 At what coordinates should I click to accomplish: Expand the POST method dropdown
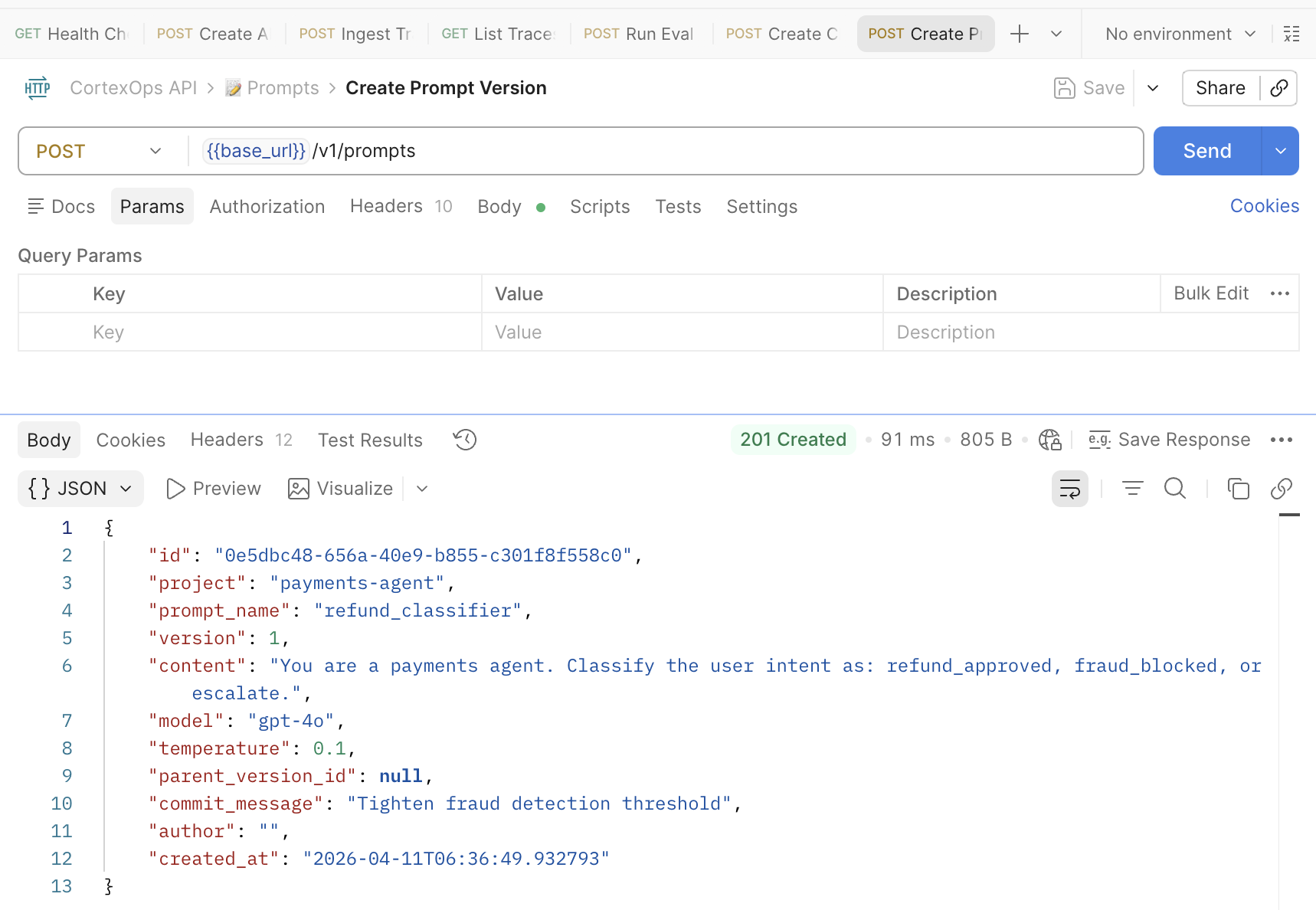point(100,151)
